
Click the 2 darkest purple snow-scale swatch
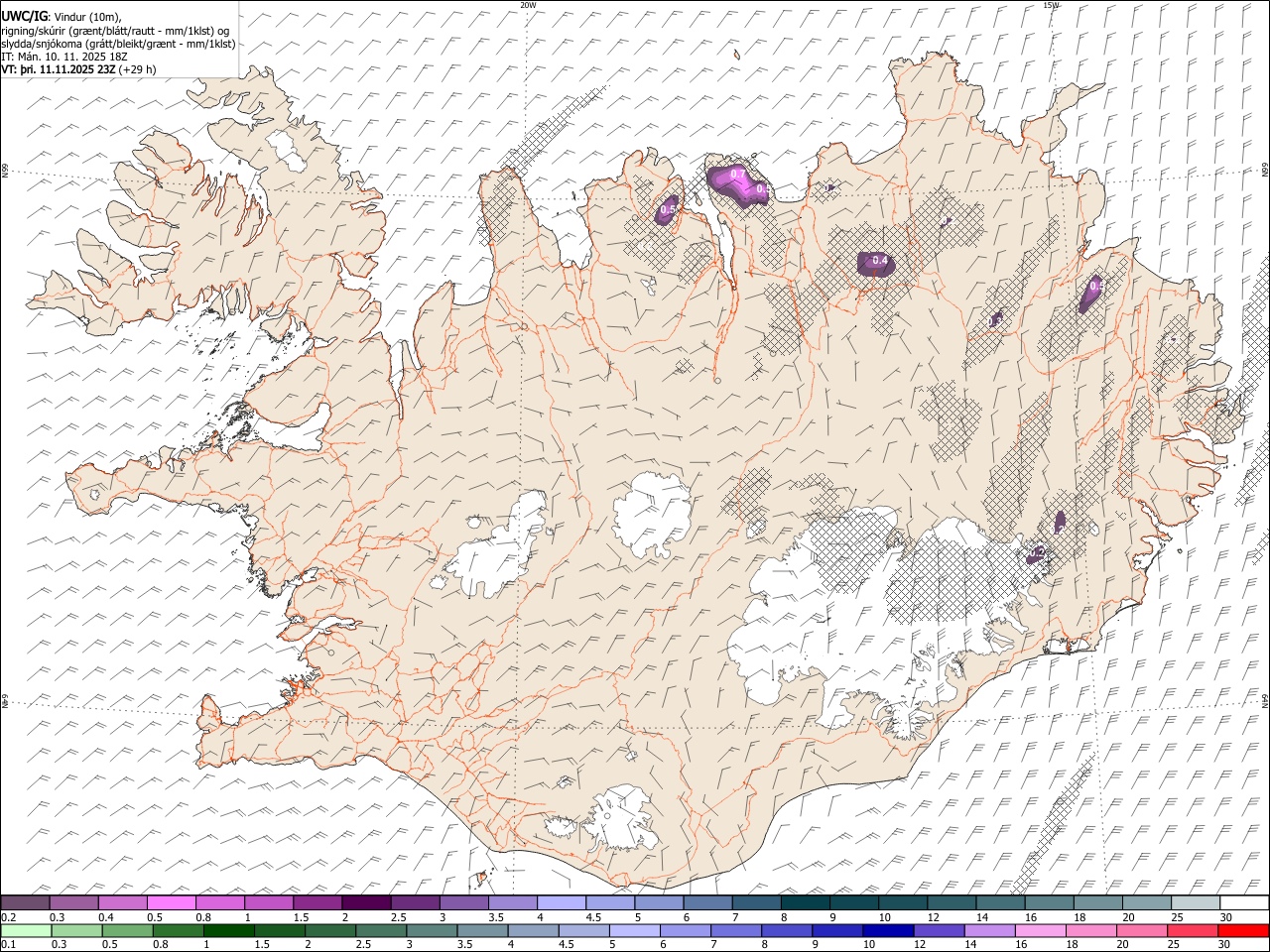(x=365, y=902)
